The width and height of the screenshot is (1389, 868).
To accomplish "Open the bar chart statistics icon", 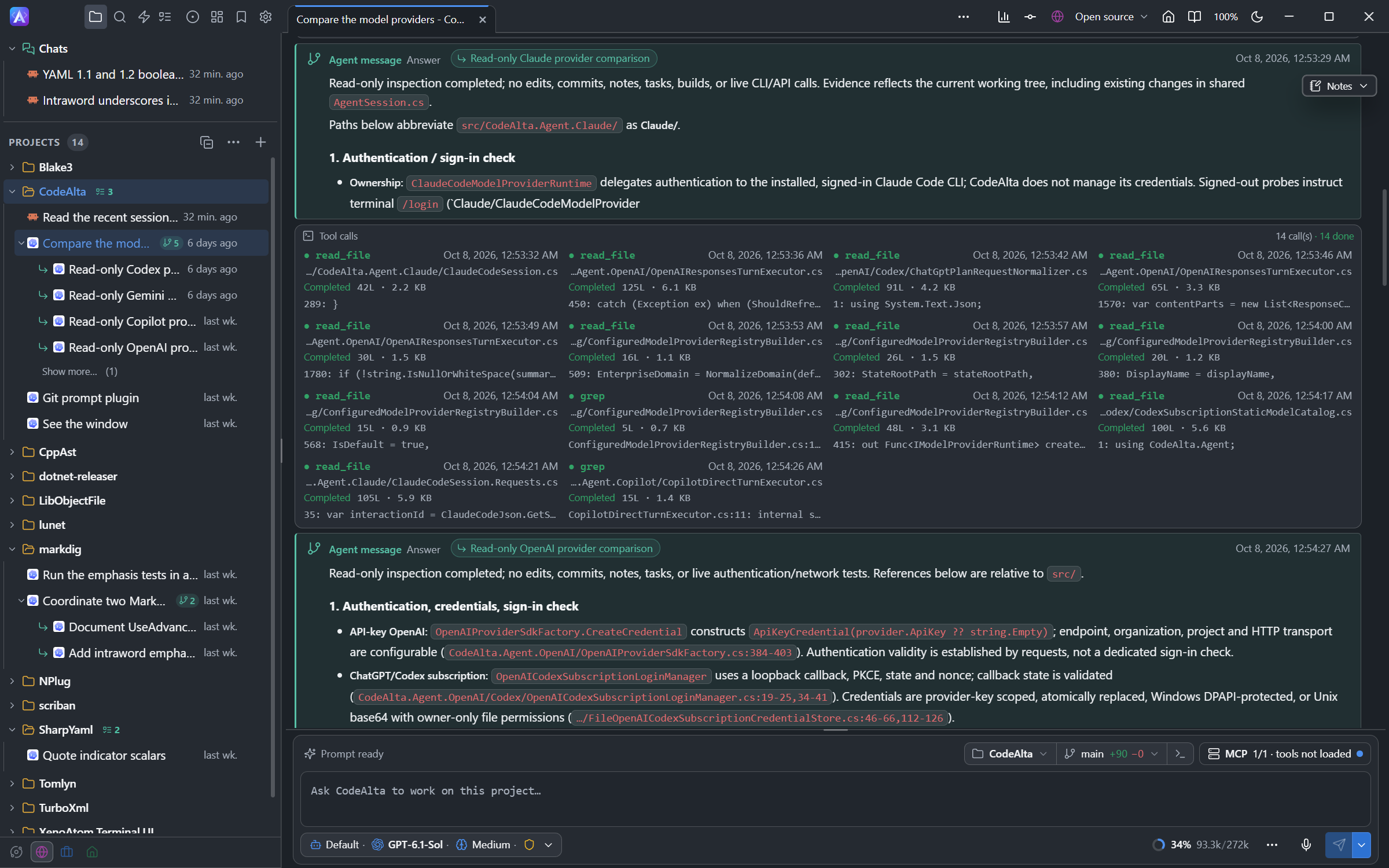I will 1004,17.
